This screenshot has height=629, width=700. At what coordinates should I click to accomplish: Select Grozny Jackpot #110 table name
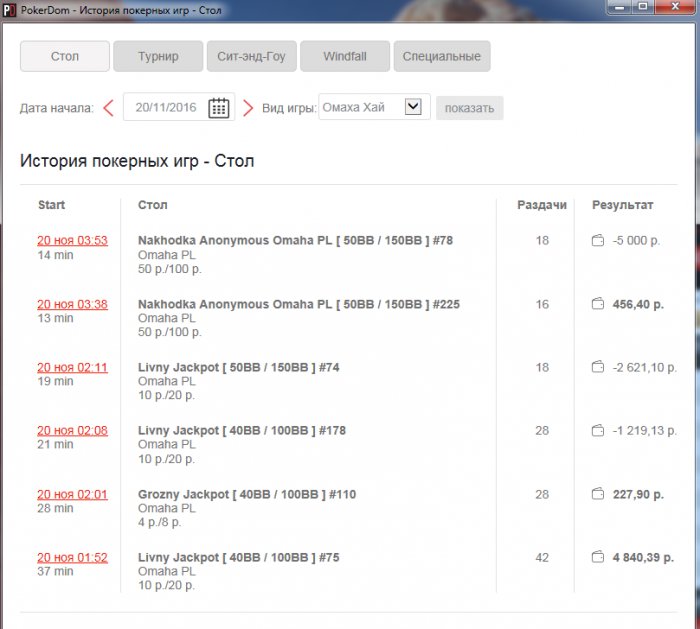(x=247, y=494)
